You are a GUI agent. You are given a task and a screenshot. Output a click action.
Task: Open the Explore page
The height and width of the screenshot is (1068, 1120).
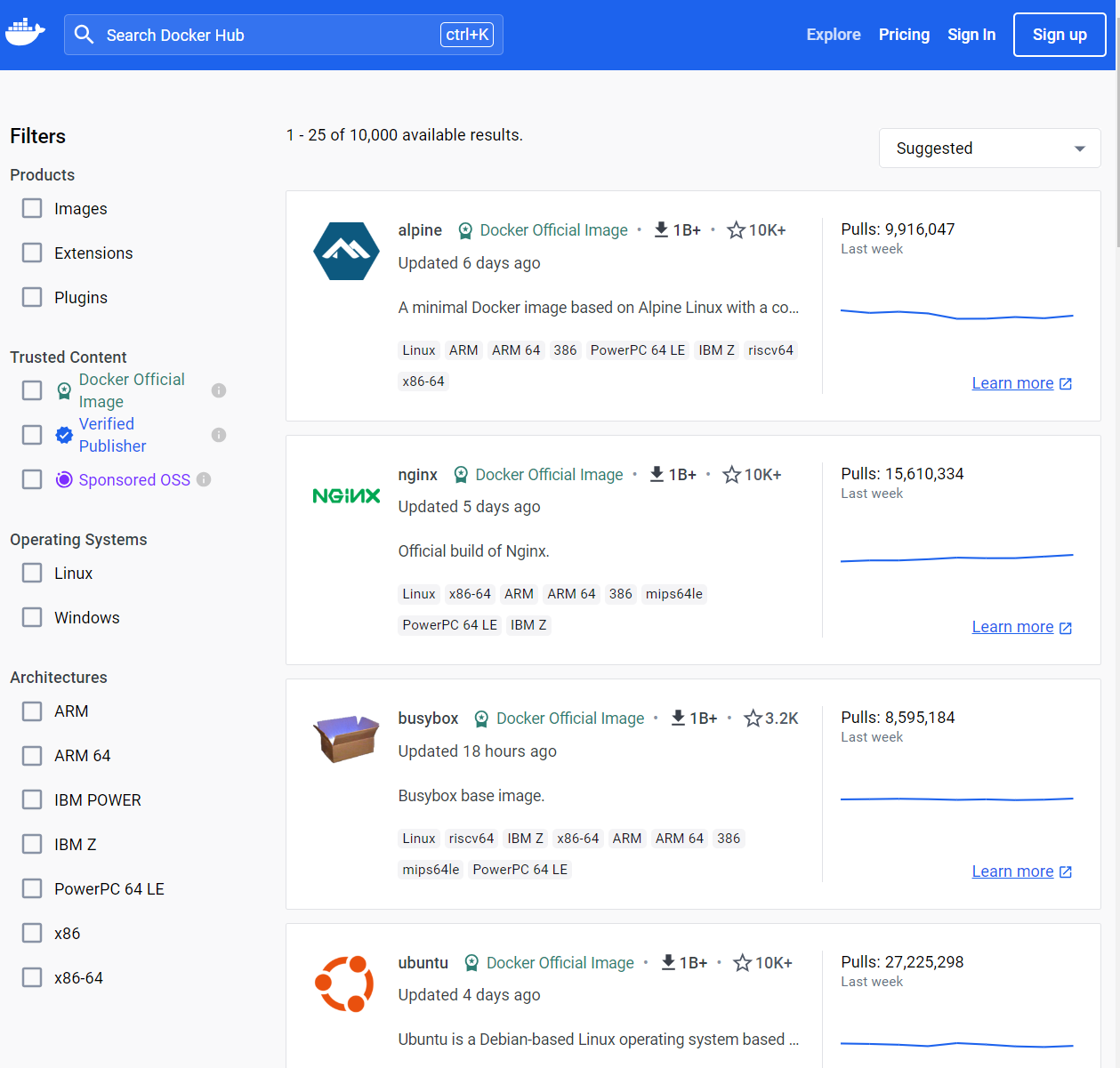(834, 35)
